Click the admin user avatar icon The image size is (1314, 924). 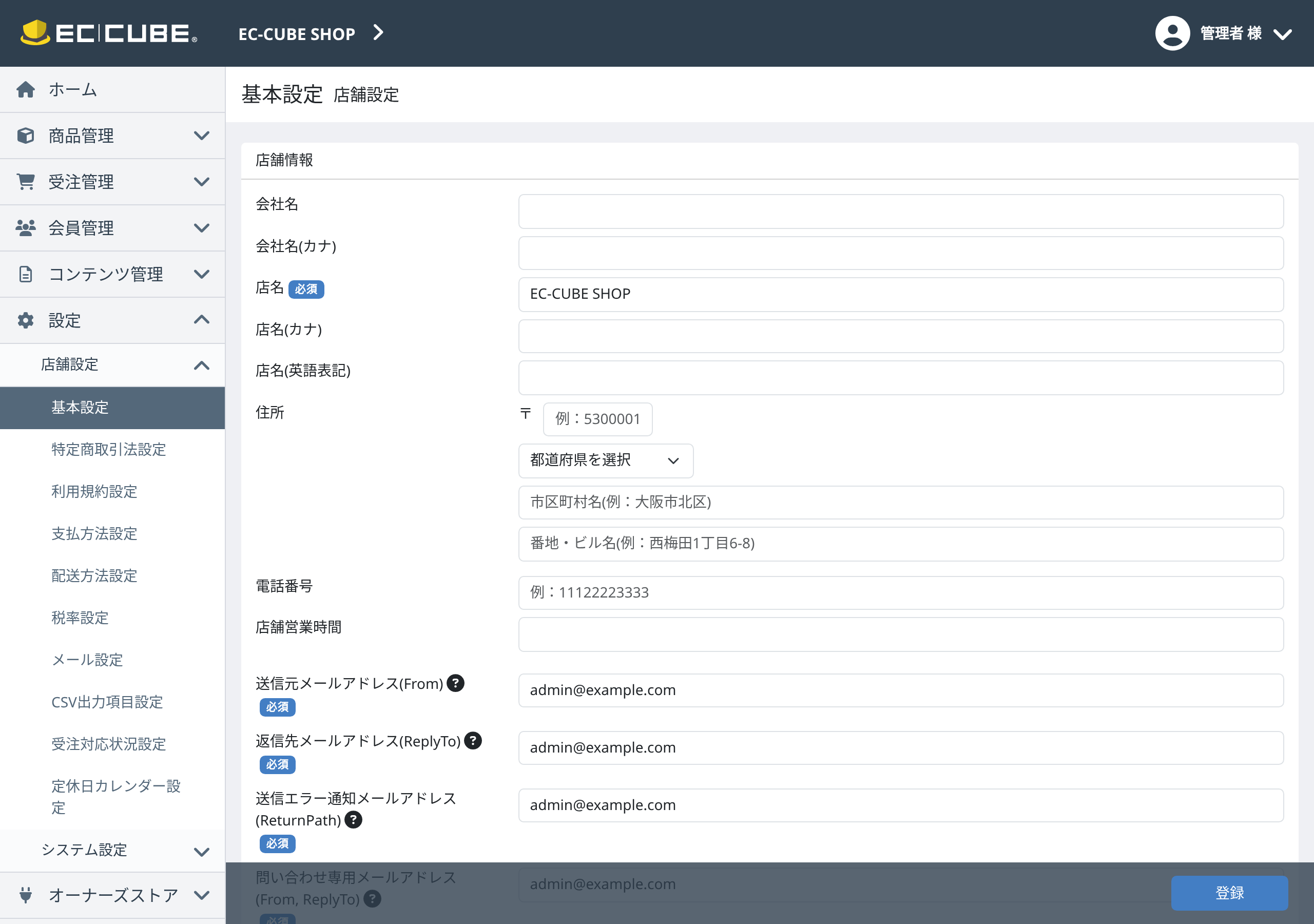tap(1172, 33)
